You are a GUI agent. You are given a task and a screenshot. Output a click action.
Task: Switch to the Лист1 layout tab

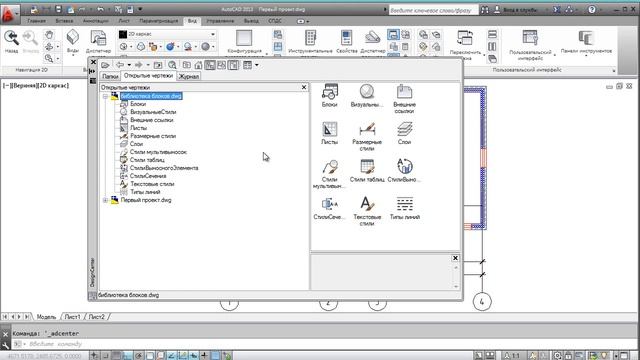click(72, 317)
